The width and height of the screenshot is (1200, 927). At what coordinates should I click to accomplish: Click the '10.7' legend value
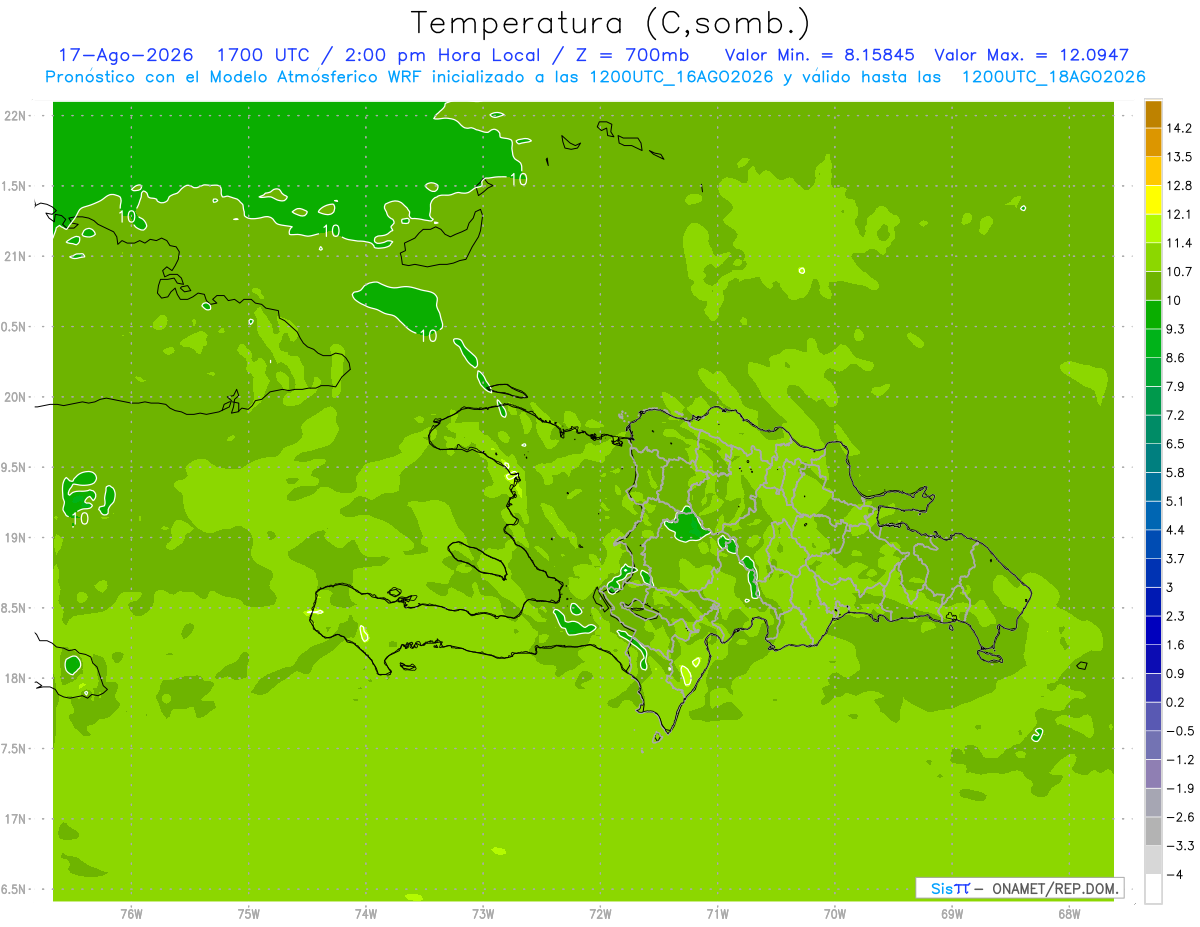[x=1179, y=272]
